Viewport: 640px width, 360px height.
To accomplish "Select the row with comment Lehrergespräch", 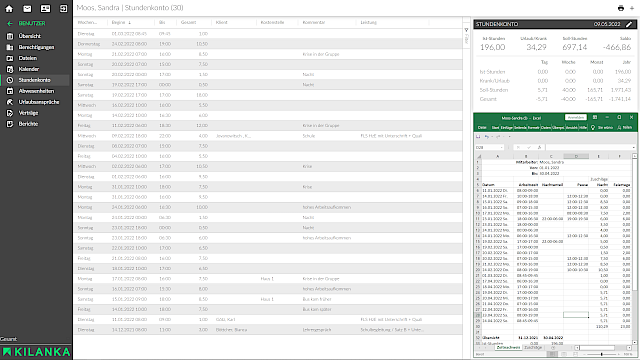I will click(x=269, y=330).
